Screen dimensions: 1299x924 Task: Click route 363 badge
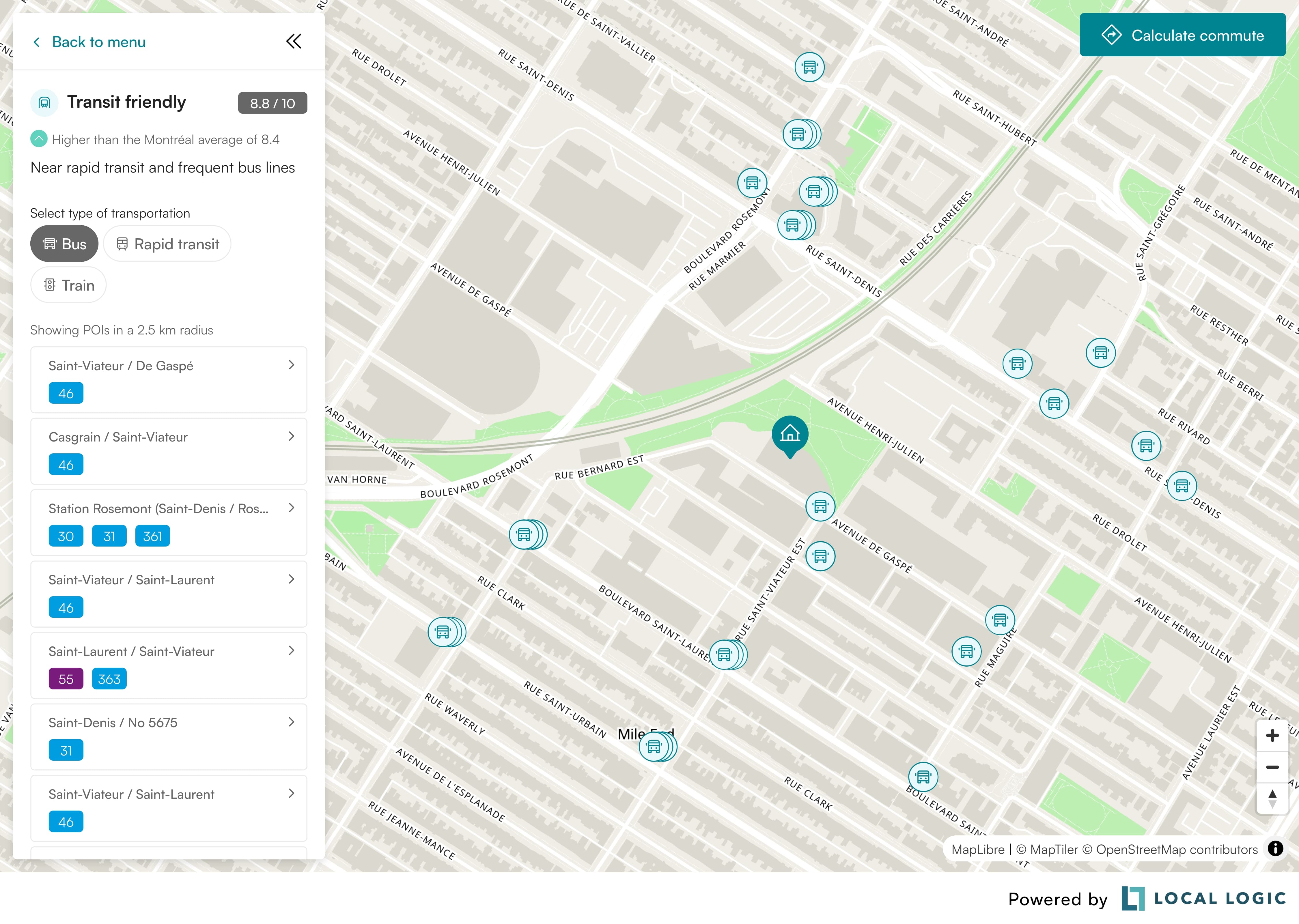click(109, 679)
